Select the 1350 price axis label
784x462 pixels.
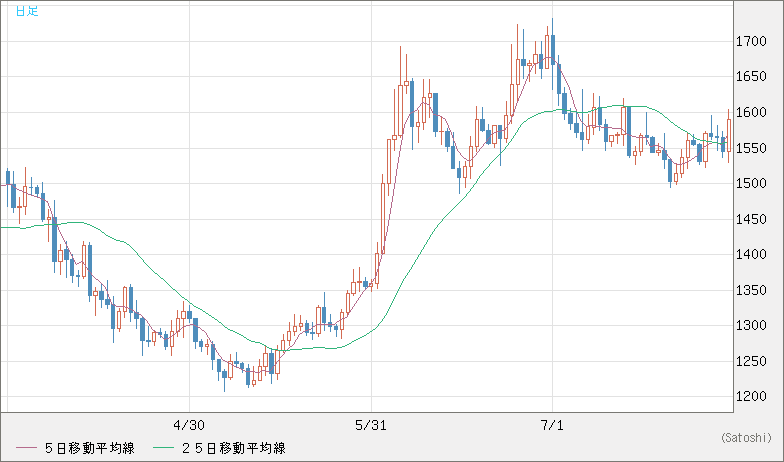pyautogui.click(x=751, y=290)
